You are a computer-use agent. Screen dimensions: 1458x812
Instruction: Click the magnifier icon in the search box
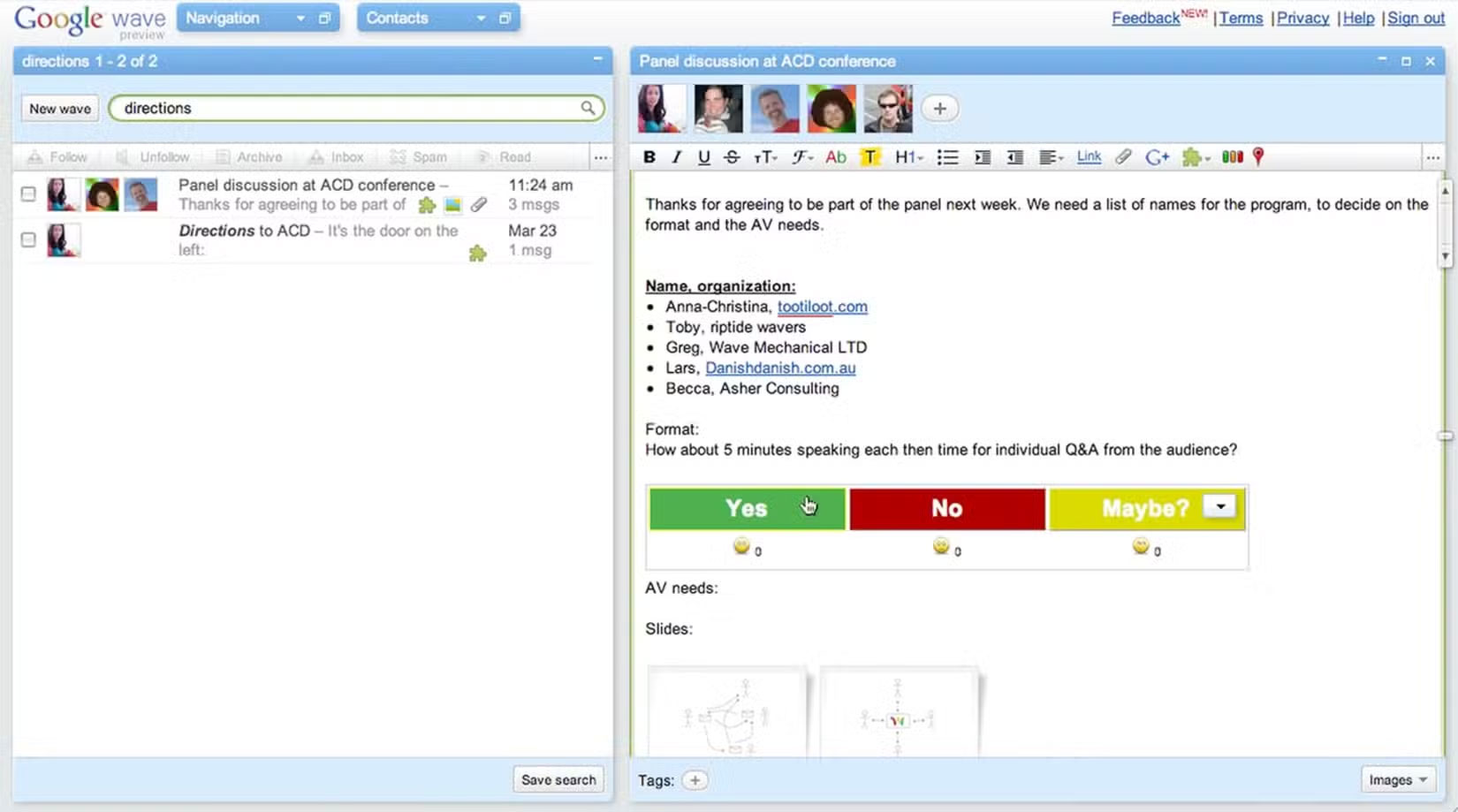click(588, 108)
